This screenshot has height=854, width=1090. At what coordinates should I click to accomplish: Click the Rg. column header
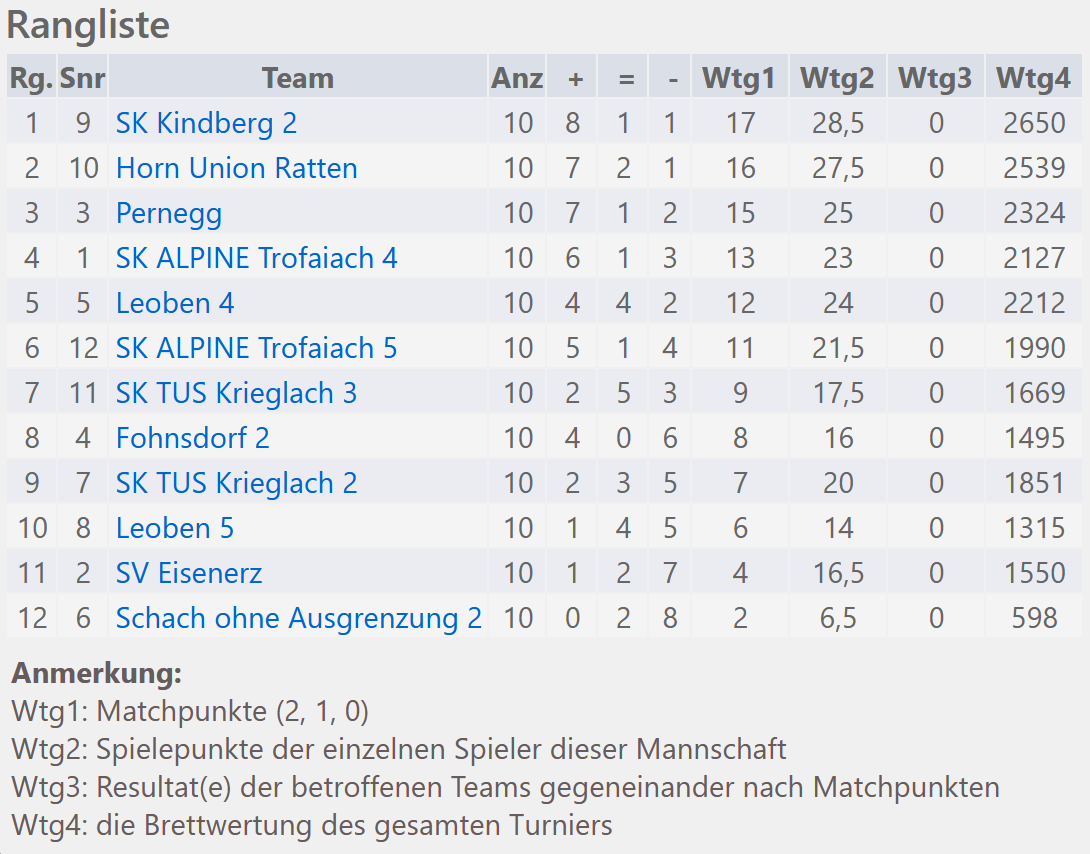31,78
